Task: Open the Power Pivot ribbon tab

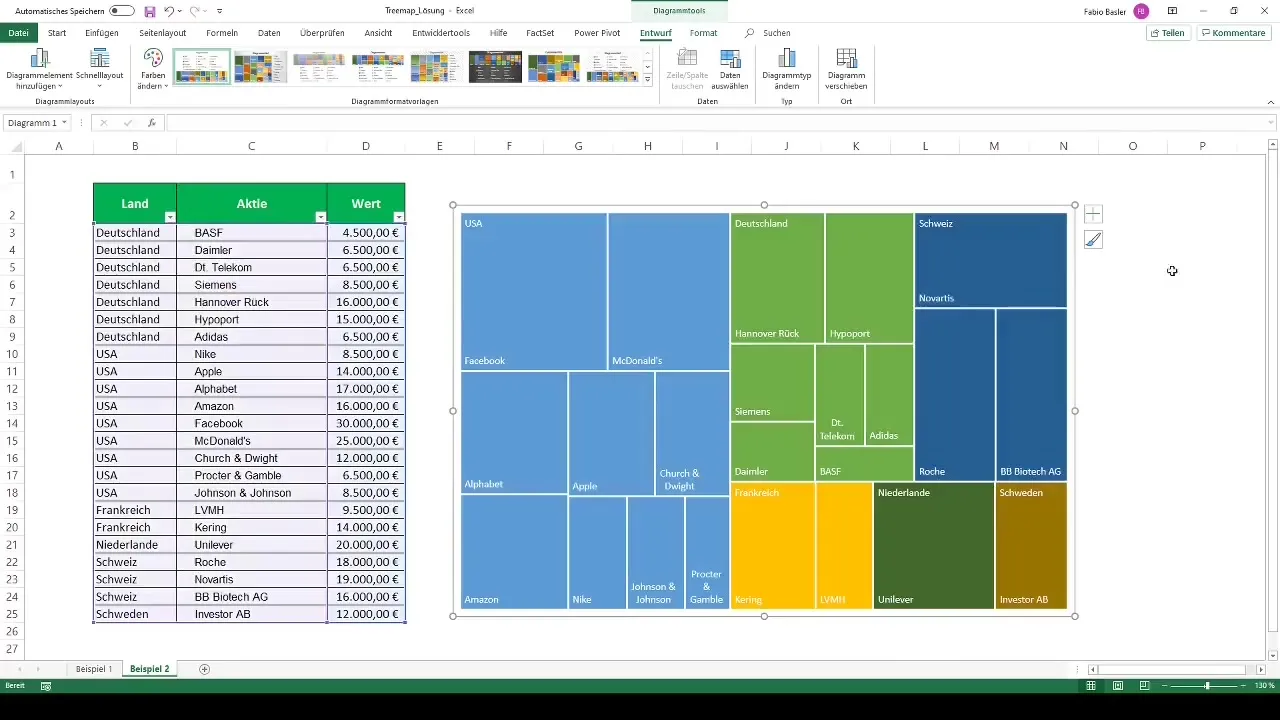Action: [597, 33]
